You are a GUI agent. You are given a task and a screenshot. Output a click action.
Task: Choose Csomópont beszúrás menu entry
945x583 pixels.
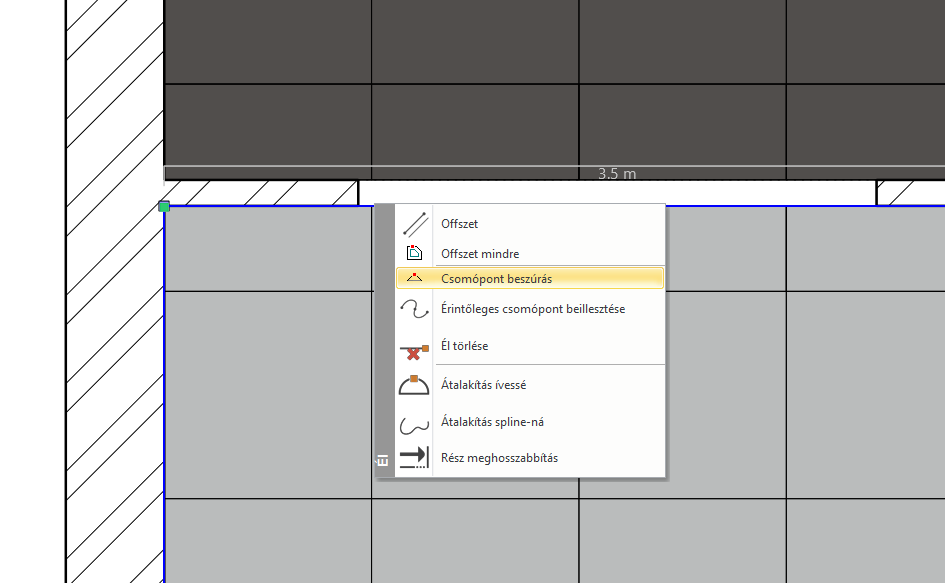(x=530, y=279)
